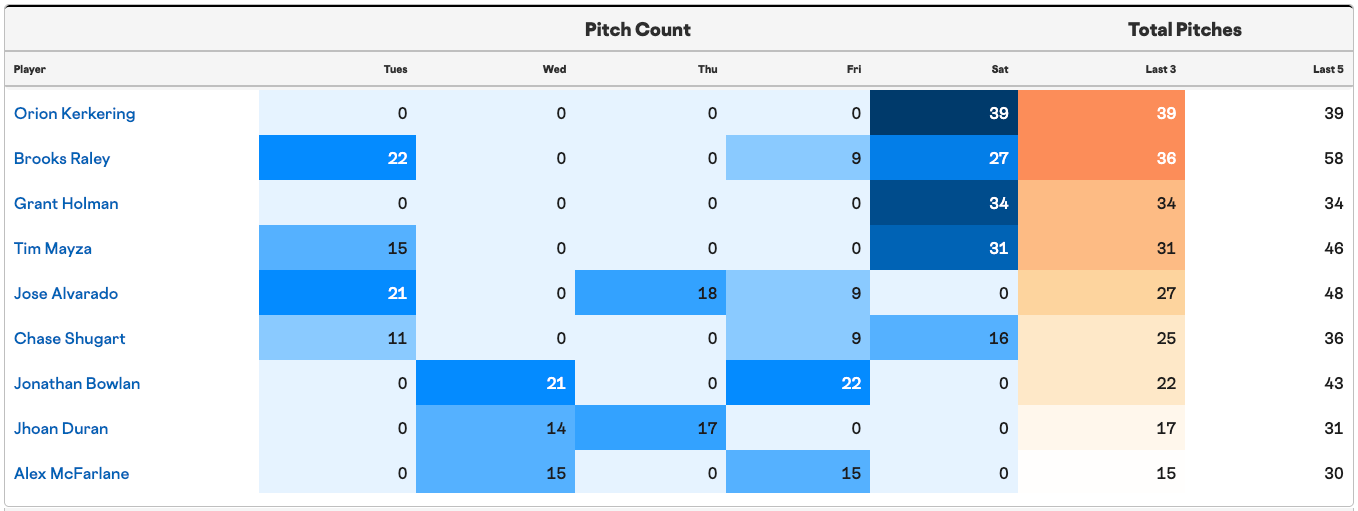The width and height of the screenshot is (1358, 511).
Task: Click Jonathan Bowlan's Friday 22 cell
Action: point(798,383)
